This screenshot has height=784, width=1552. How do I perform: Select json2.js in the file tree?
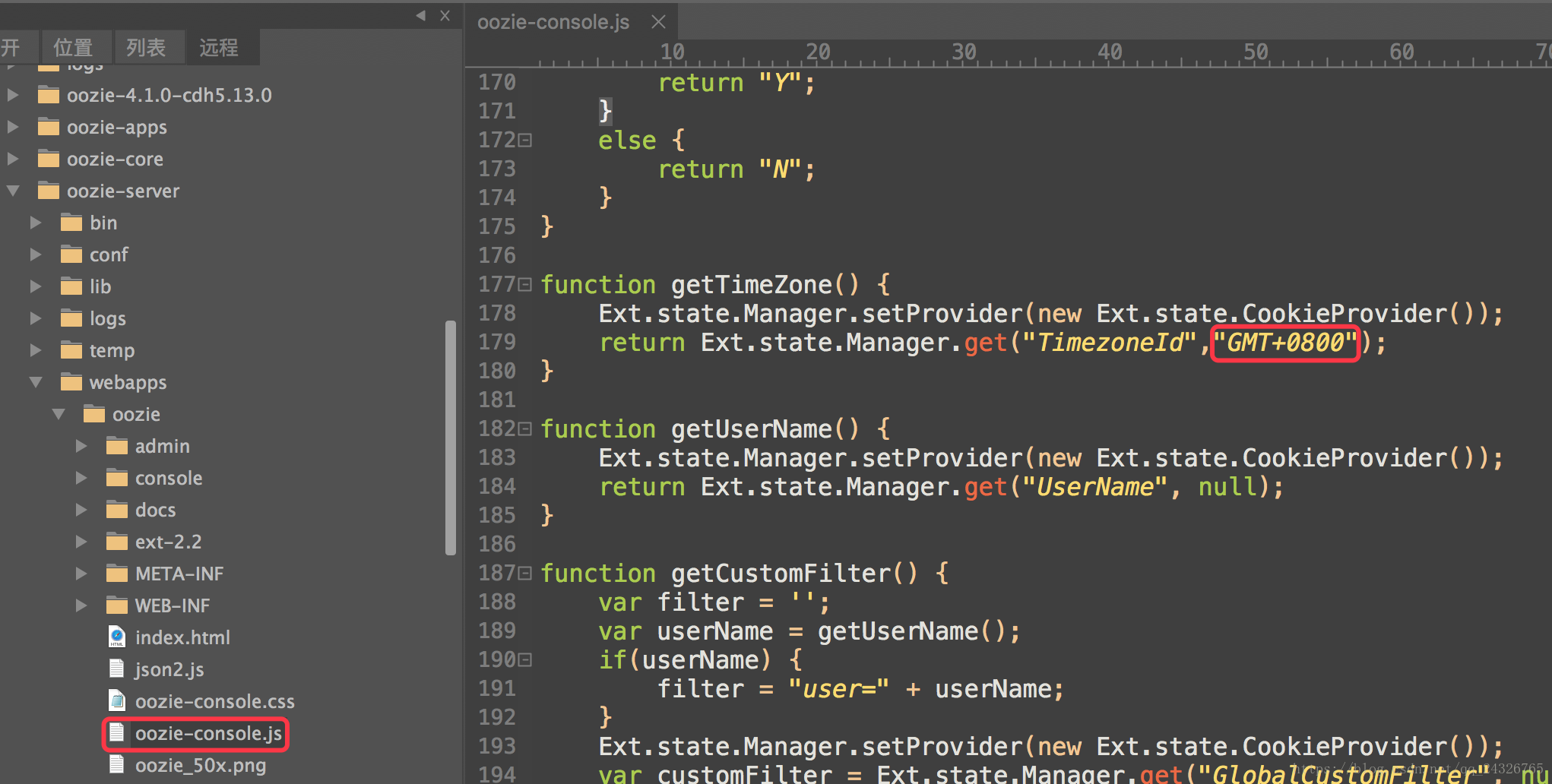[x=169, y=669]
